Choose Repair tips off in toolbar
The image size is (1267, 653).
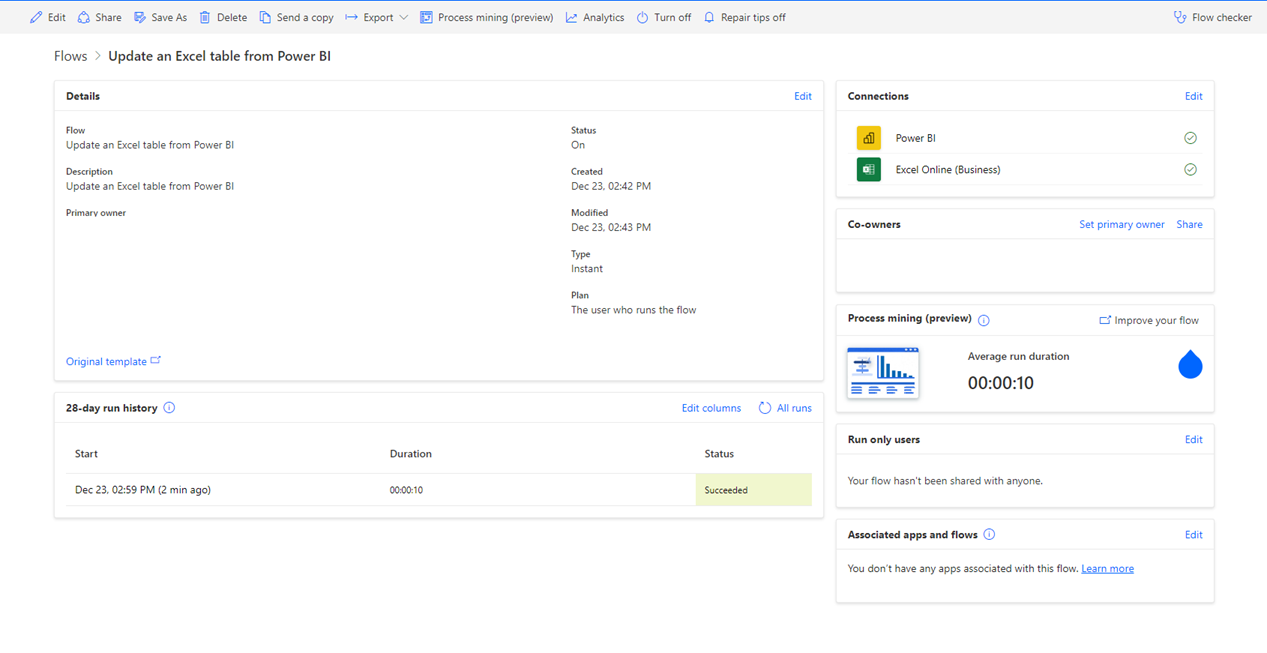coord(753,17)
